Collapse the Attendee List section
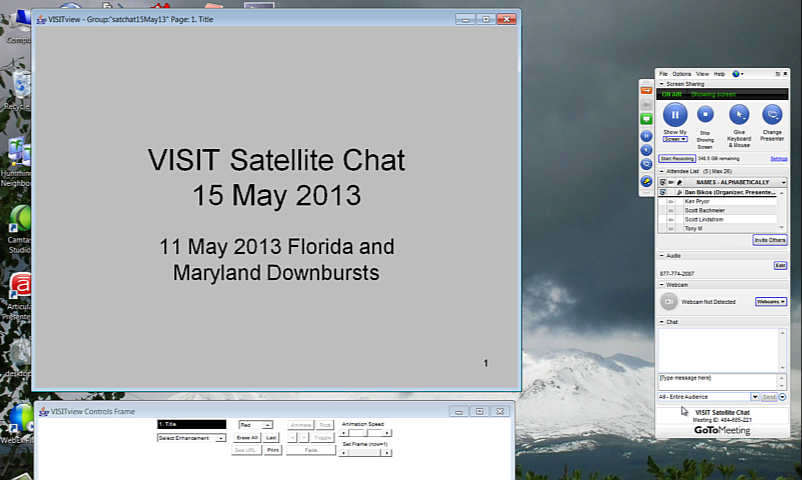This screenshot has width=802, height=480. point(661,172)
